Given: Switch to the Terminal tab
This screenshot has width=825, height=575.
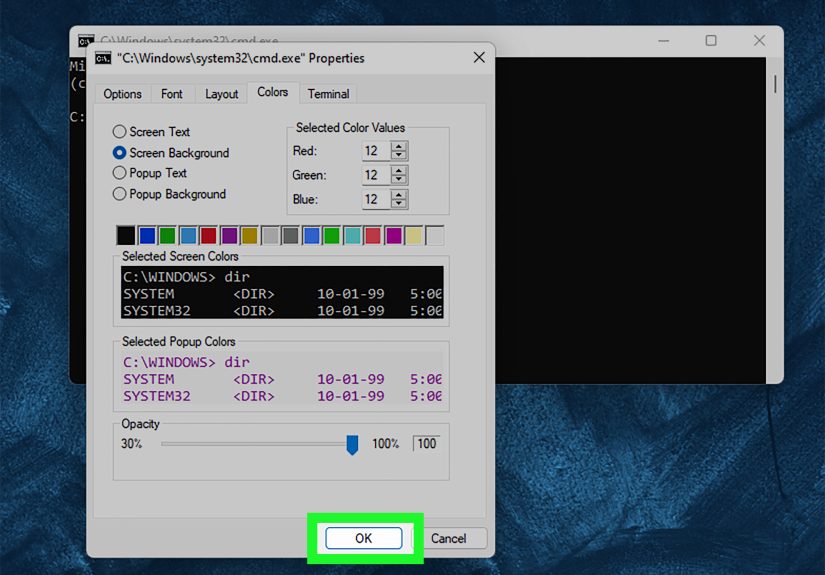Looking at the screenshot, I should click(x=328, y=94).
